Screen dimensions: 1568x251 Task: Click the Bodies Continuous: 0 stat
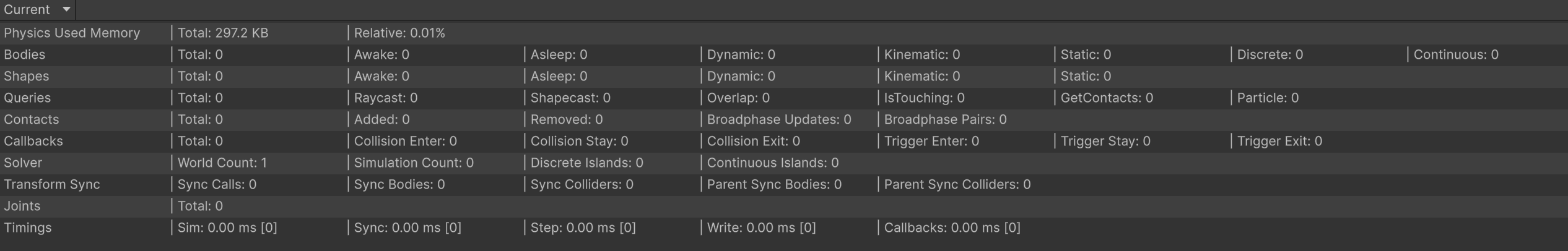click(x=1455, y=54)
